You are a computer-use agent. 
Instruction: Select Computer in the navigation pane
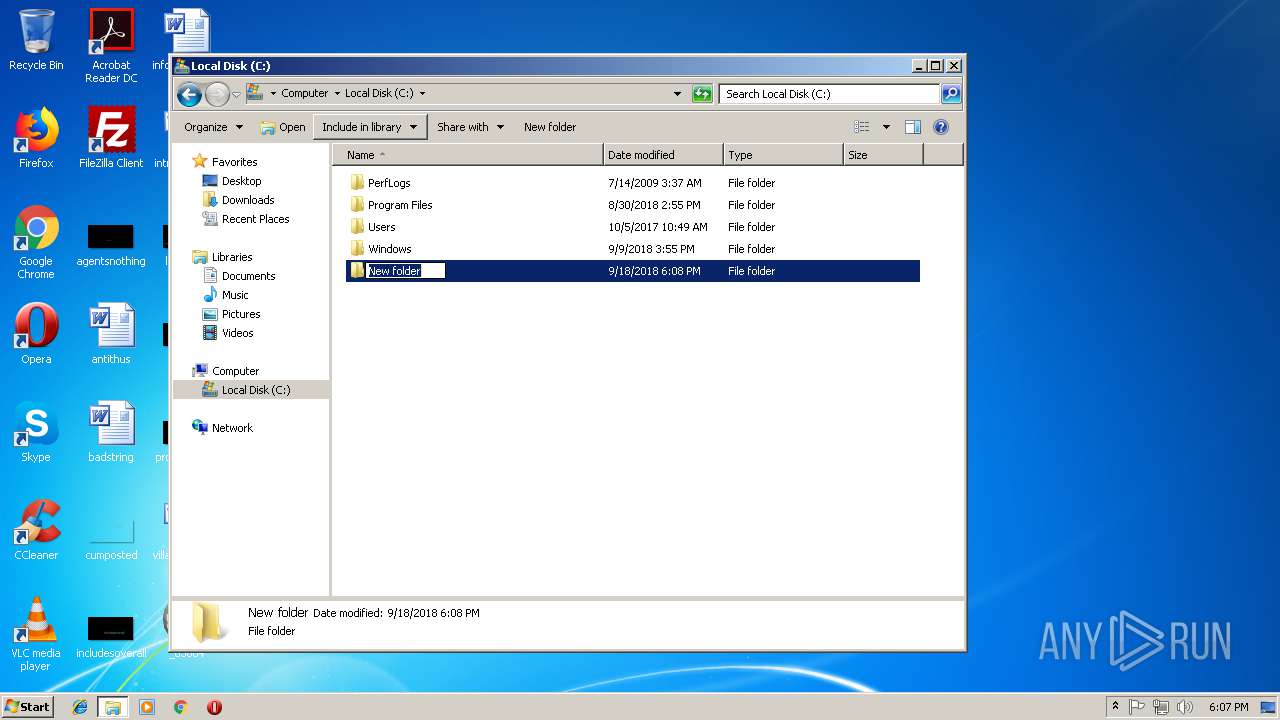point(235,371)
